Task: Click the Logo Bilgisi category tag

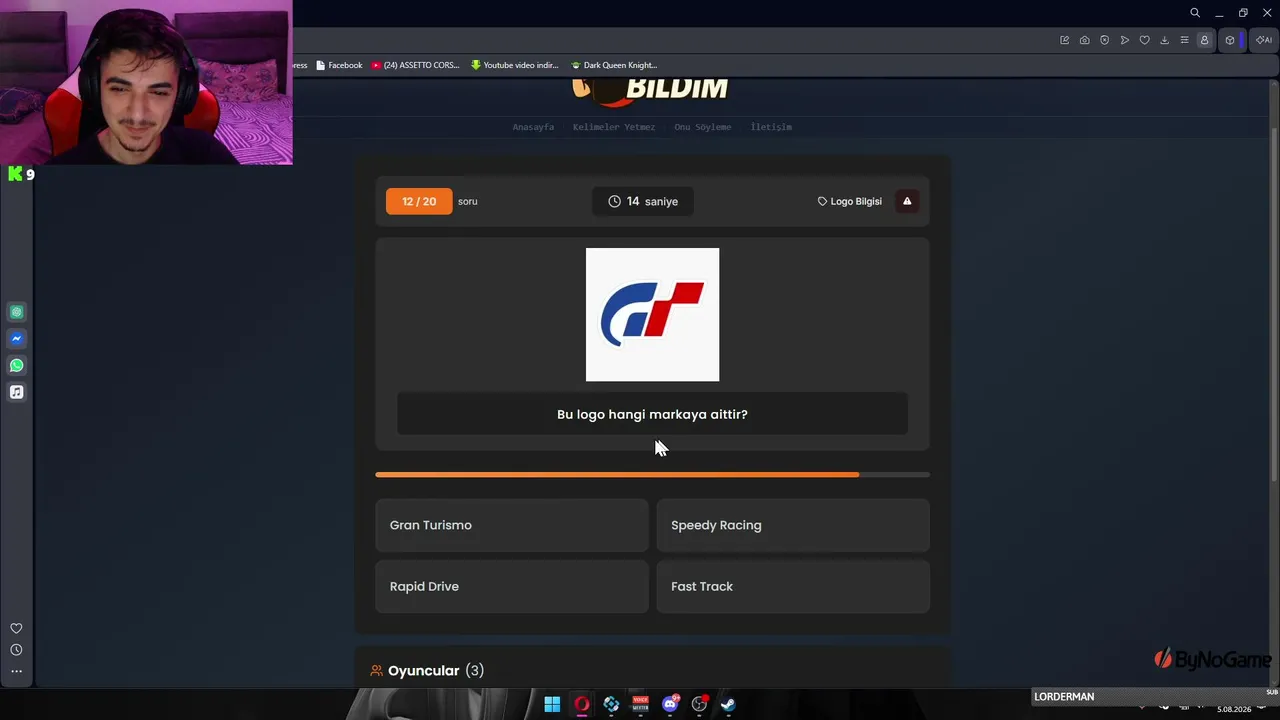Action: pos(850,201)
